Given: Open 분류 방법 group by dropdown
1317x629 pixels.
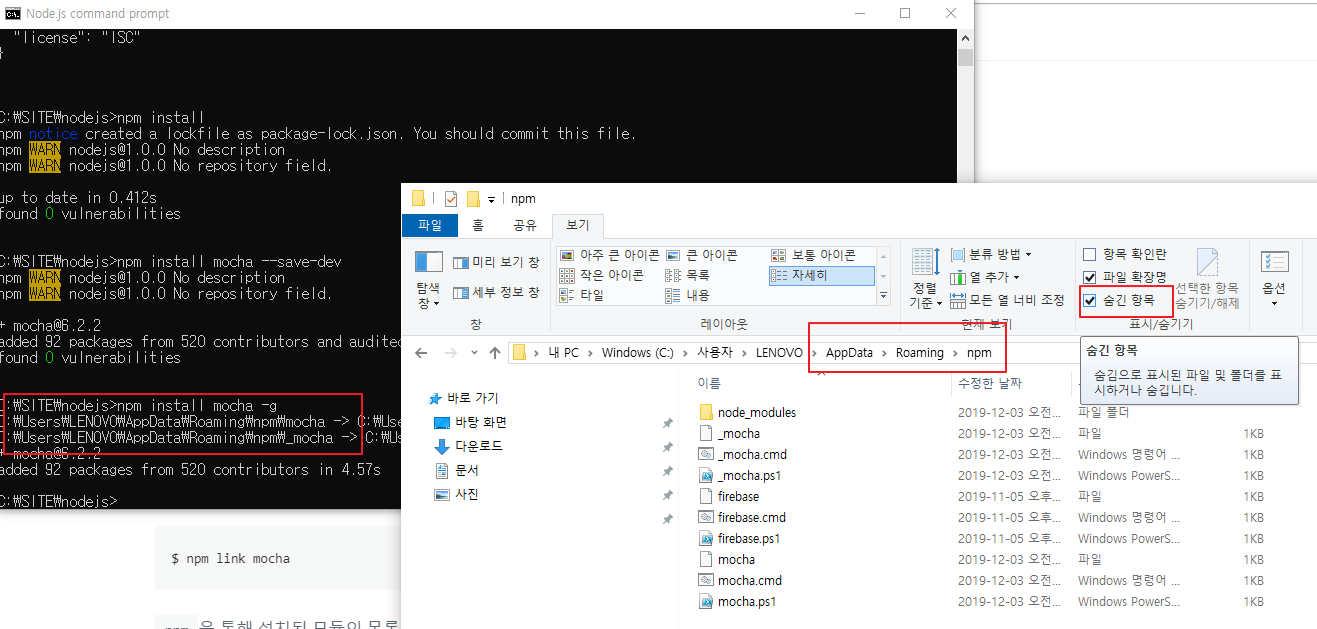Looking at the screenshot, I should 991,254.
